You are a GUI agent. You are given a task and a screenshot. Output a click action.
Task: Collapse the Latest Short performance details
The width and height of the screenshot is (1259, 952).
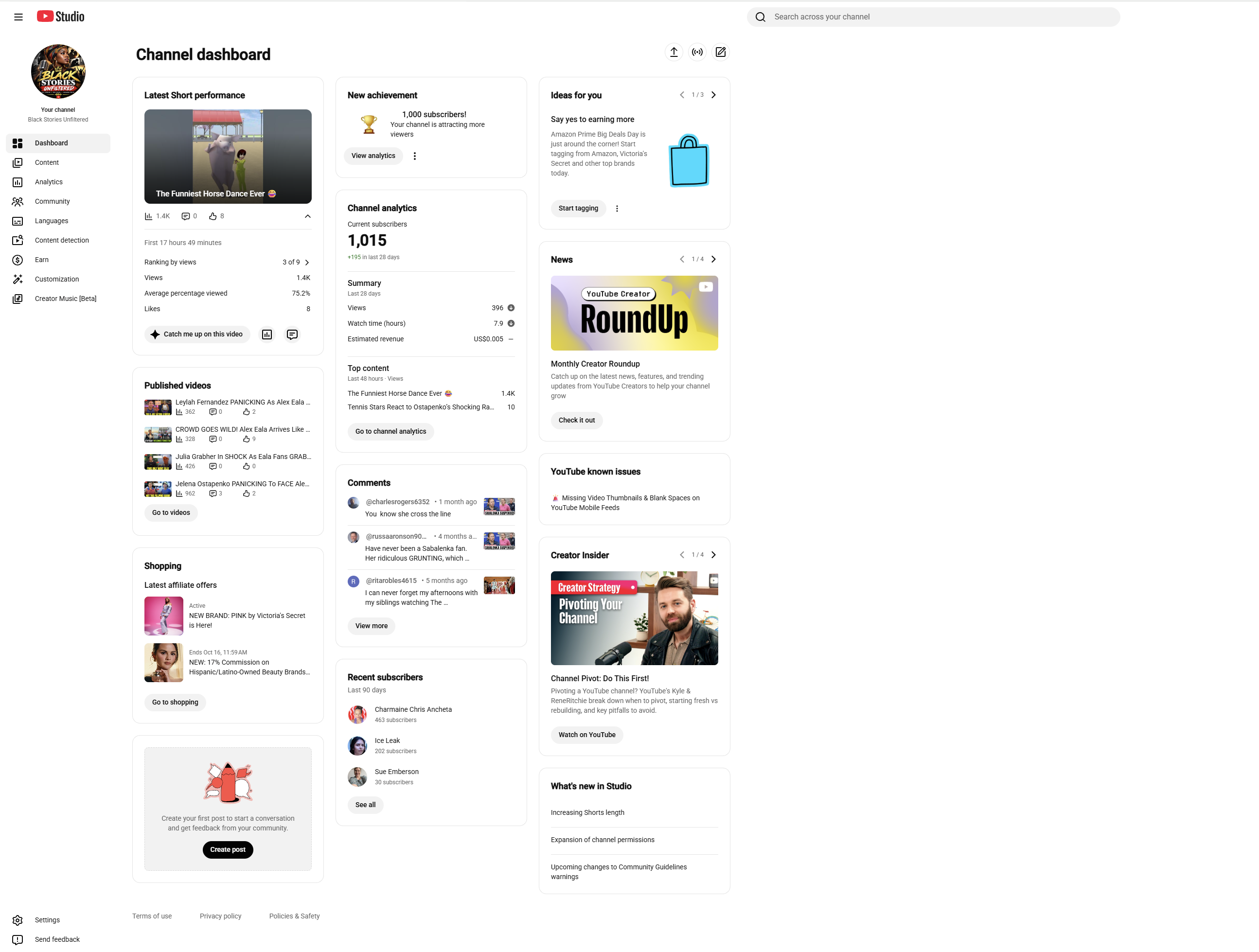click(307, 216)
